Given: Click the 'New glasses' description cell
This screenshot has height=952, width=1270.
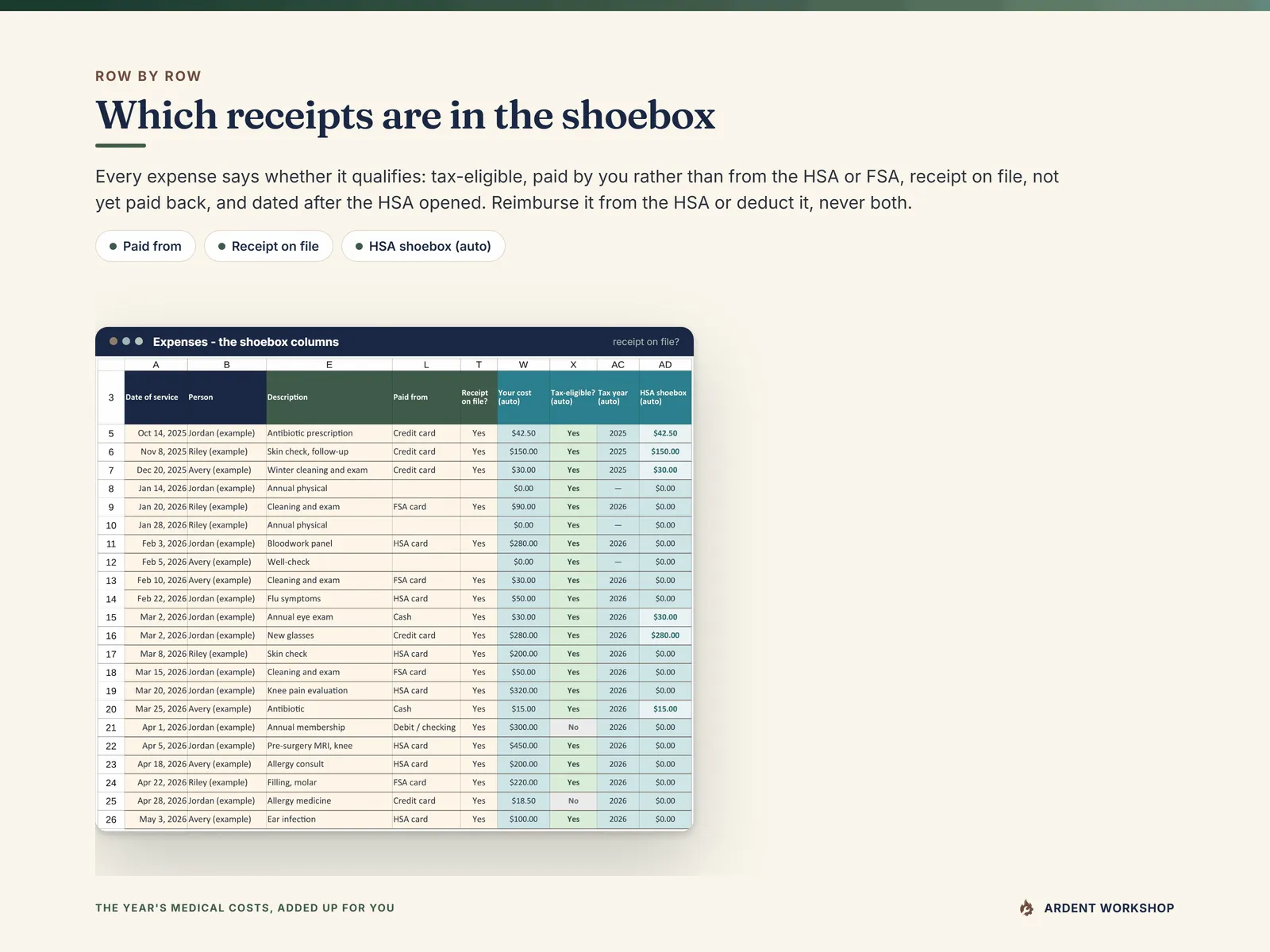Looking at the screenshot, I should tap(329, 635).
